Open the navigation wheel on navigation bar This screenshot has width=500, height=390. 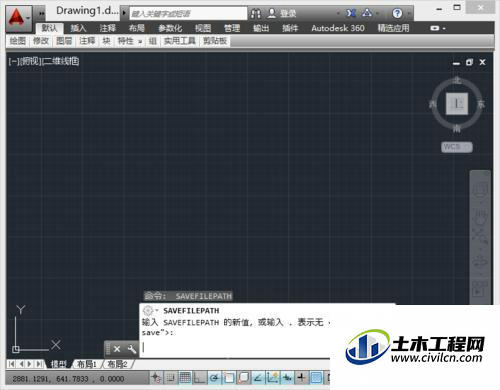click(x=480, y=189)
